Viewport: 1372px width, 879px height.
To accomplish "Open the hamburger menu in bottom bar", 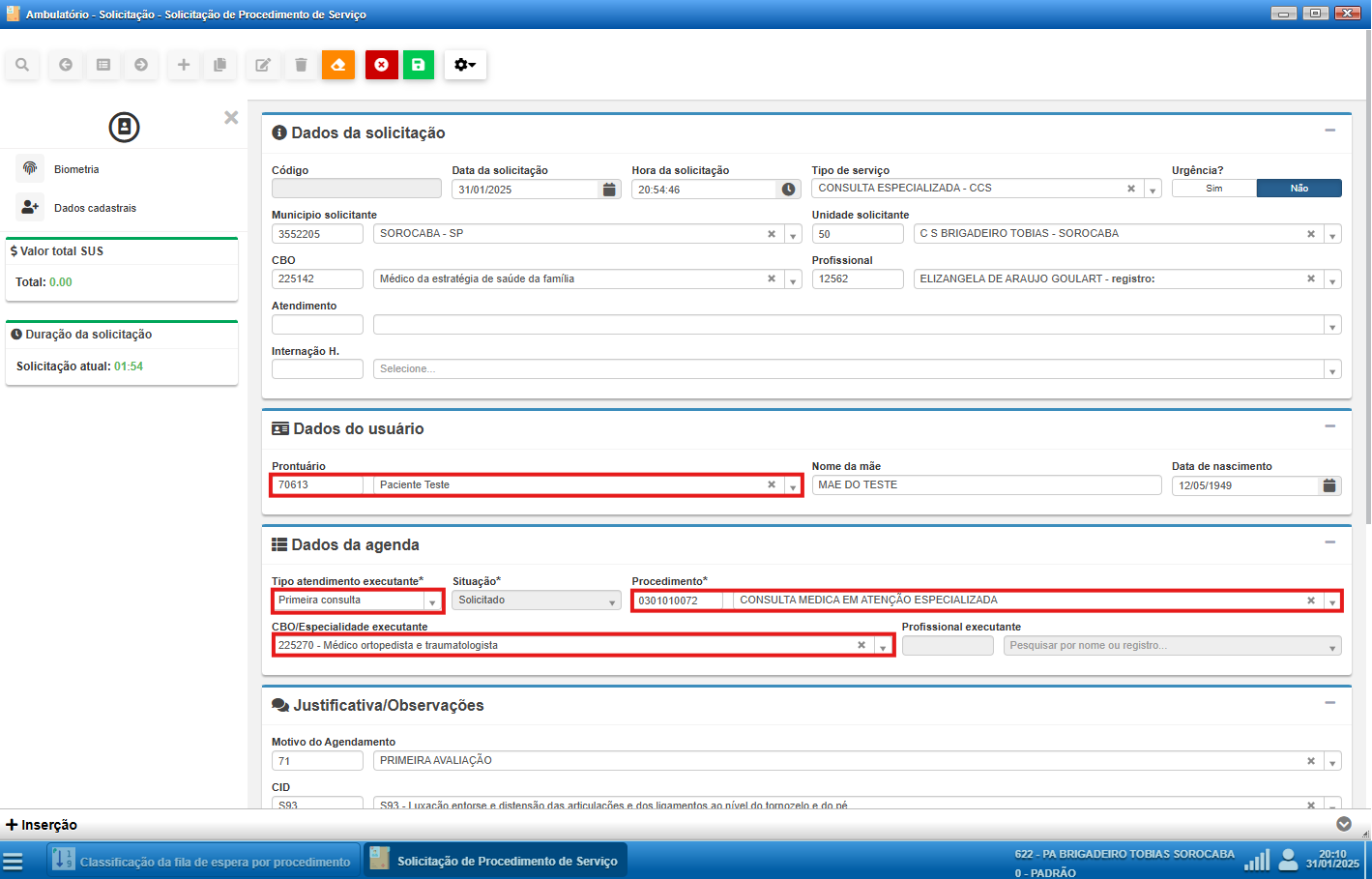I will (13, 861).
